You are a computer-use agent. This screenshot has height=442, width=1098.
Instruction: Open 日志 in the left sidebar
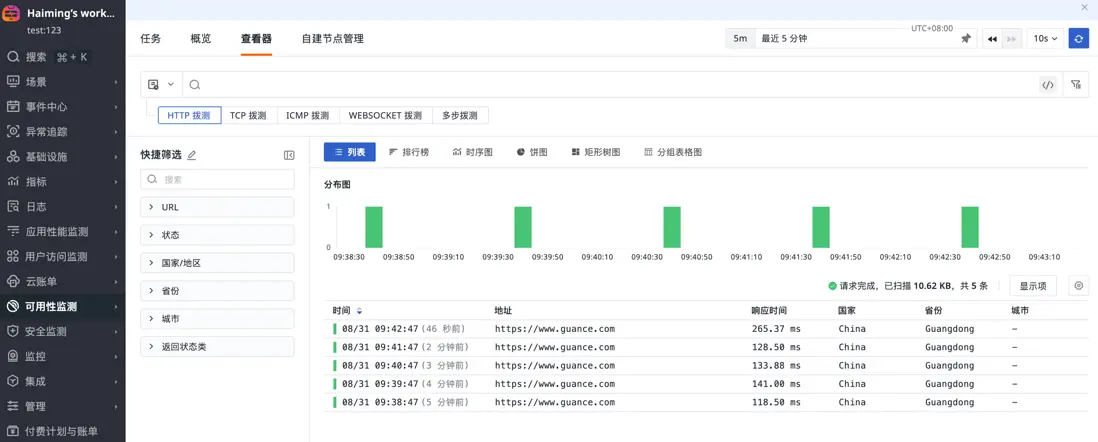click(x=36, y=206)
